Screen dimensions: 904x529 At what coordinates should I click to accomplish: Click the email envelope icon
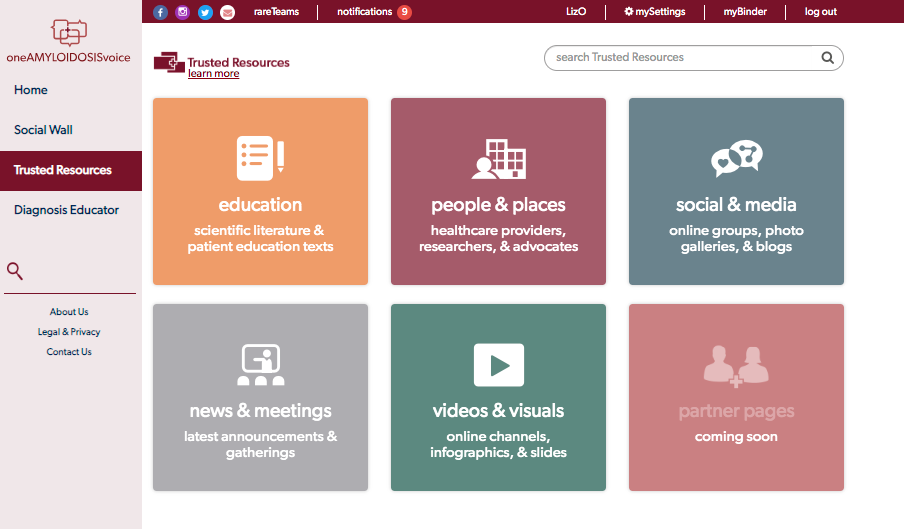click(x=228, y=12)
